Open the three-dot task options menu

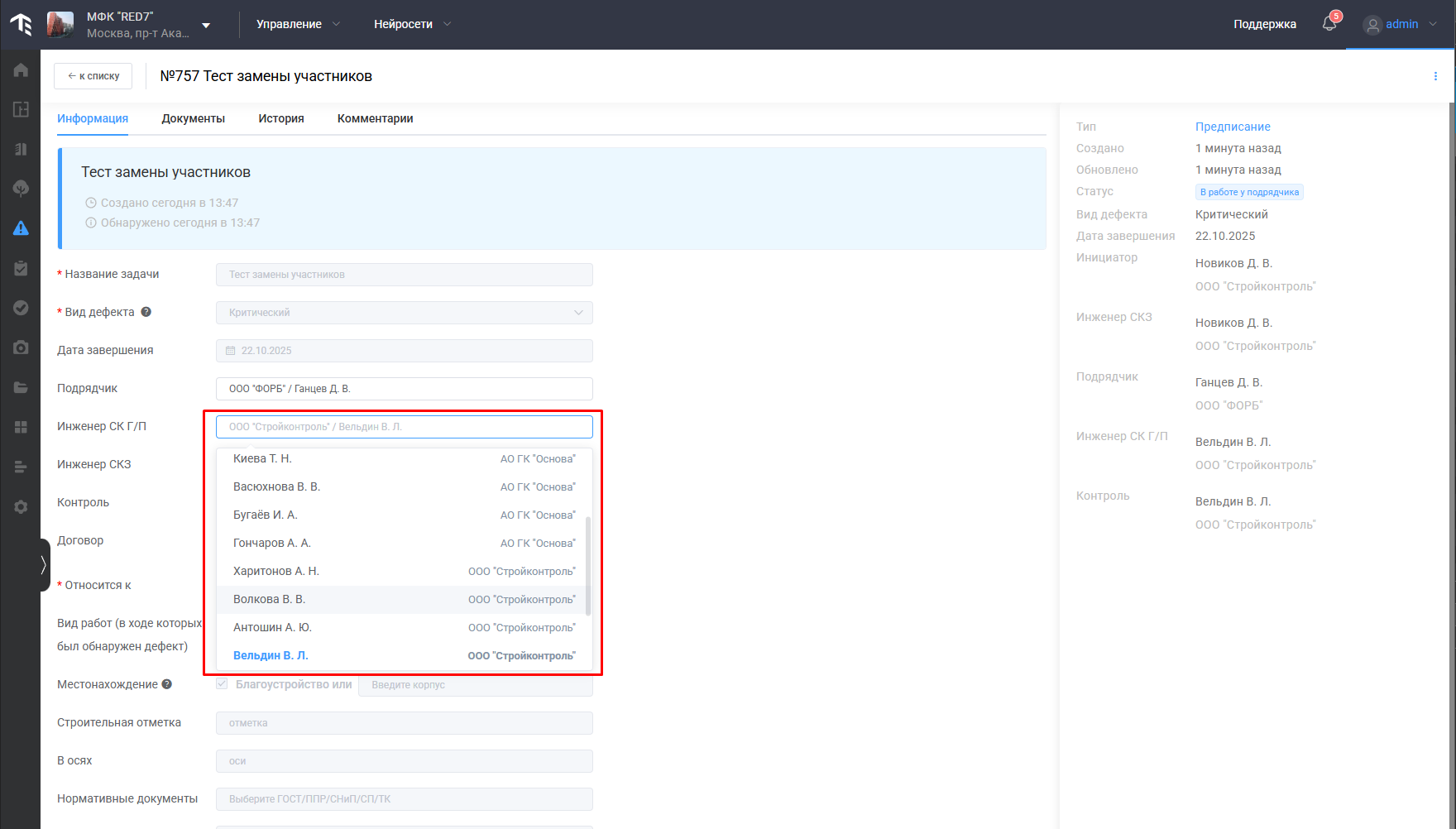(x=1435, y=76)
